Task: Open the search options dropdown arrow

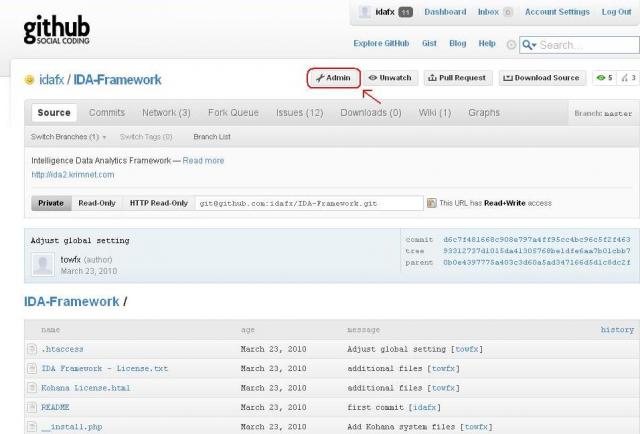Action: click(x=534, y=45)
